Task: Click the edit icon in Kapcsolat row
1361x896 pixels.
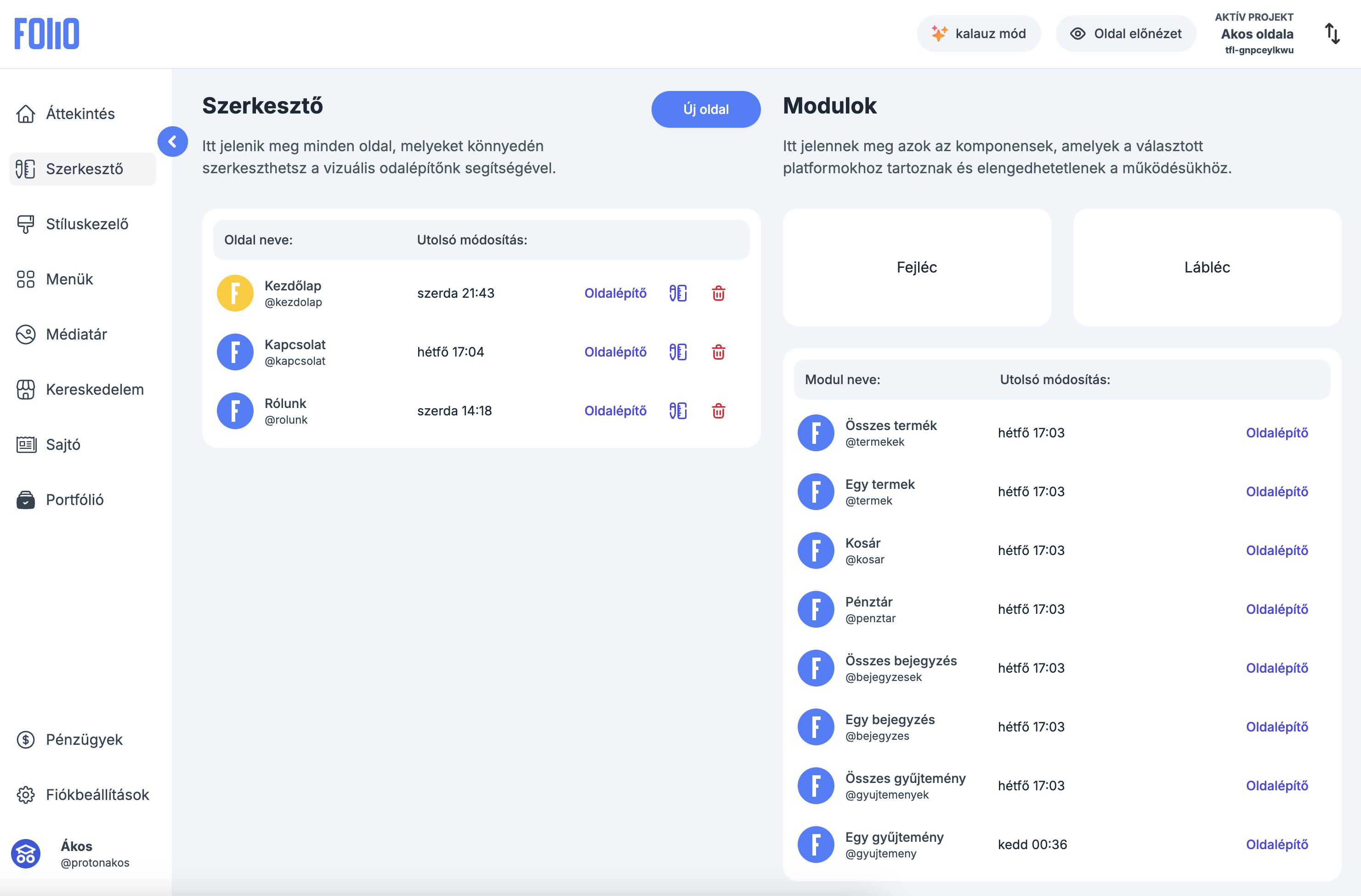Action: pos(678,352)
